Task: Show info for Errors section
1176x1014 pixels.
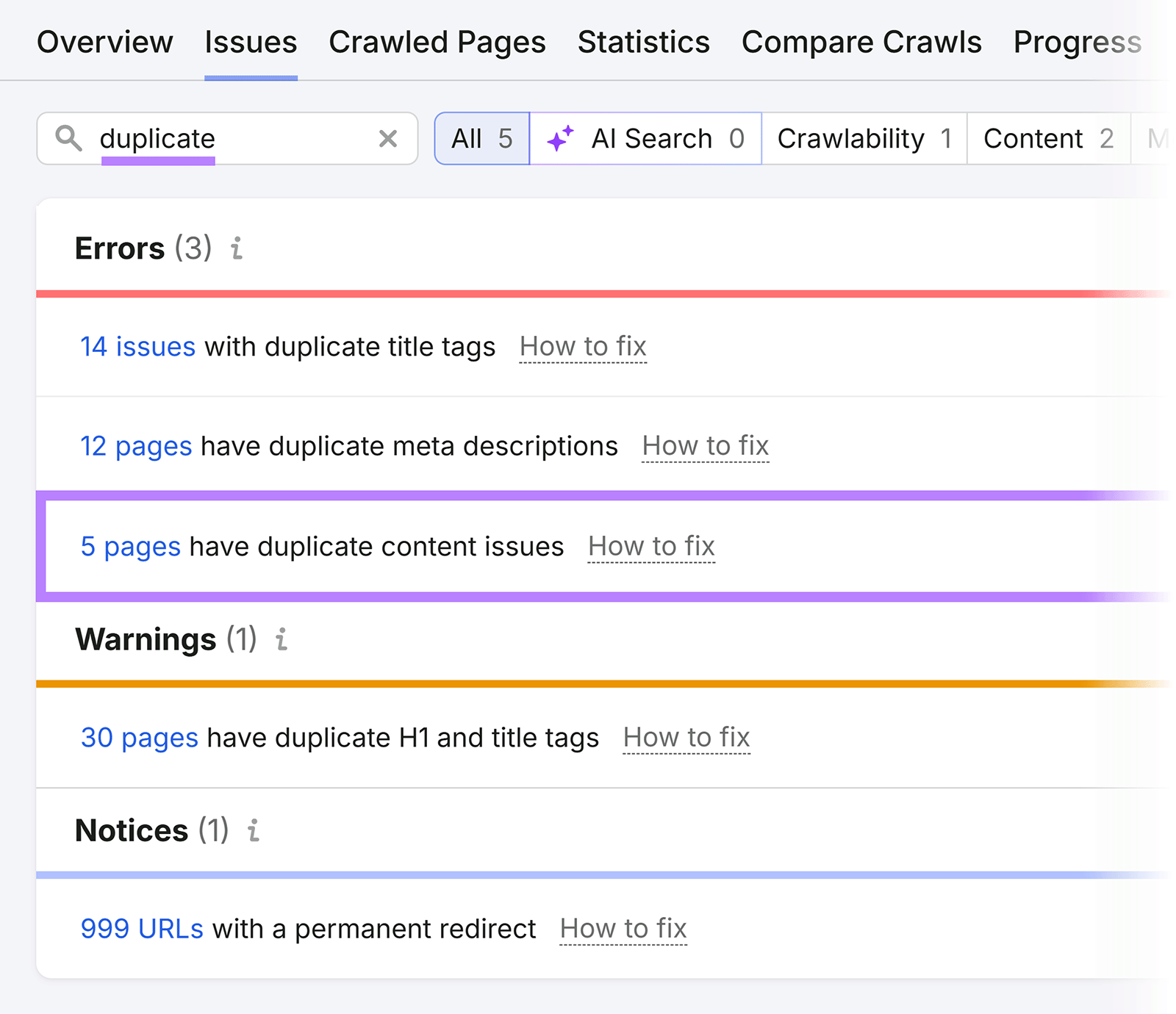Action: point(237,248)
